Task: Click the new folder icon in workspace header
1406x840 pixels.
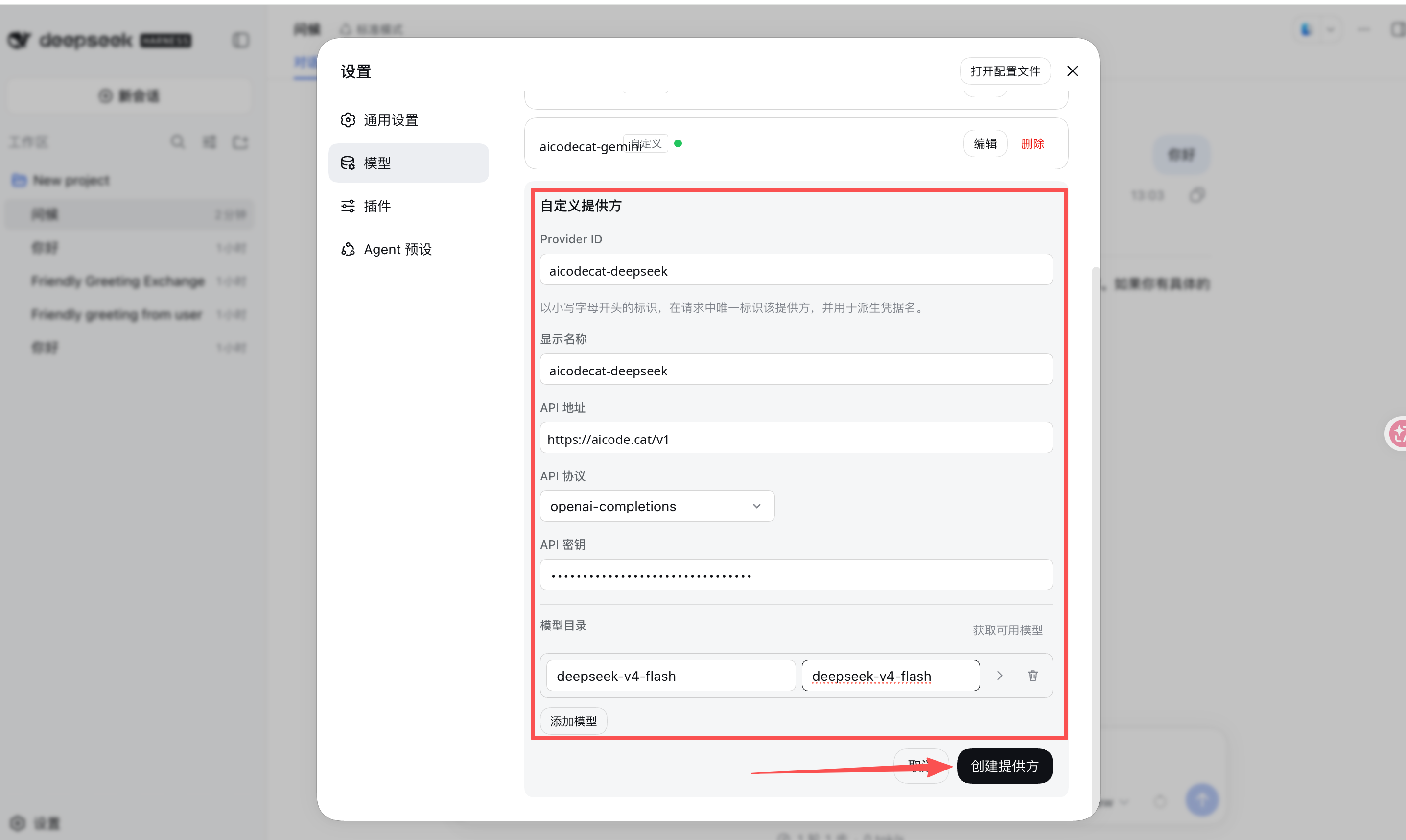Action: (x=240, y=141)
